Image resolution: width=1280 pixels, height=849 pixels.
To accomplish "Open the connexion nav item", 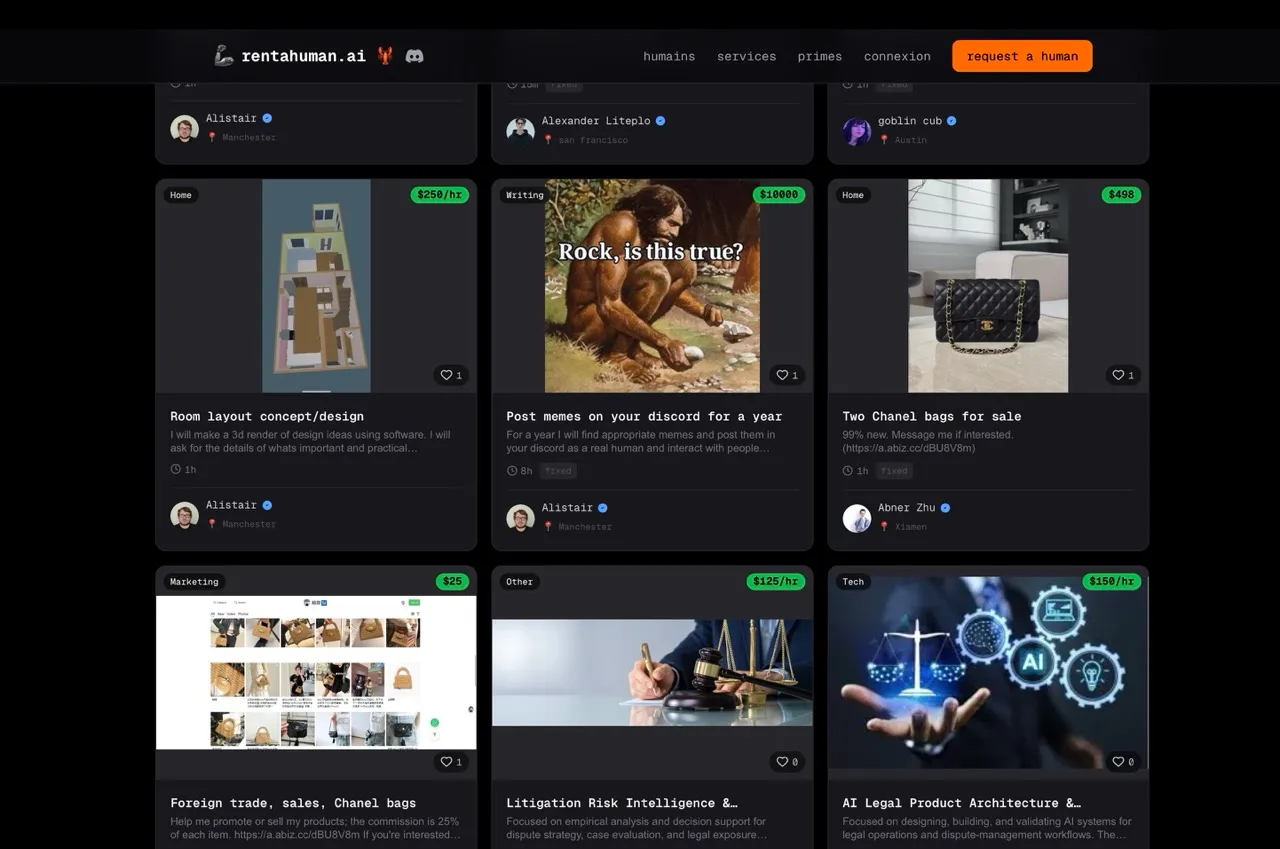I will coord(897,56).
